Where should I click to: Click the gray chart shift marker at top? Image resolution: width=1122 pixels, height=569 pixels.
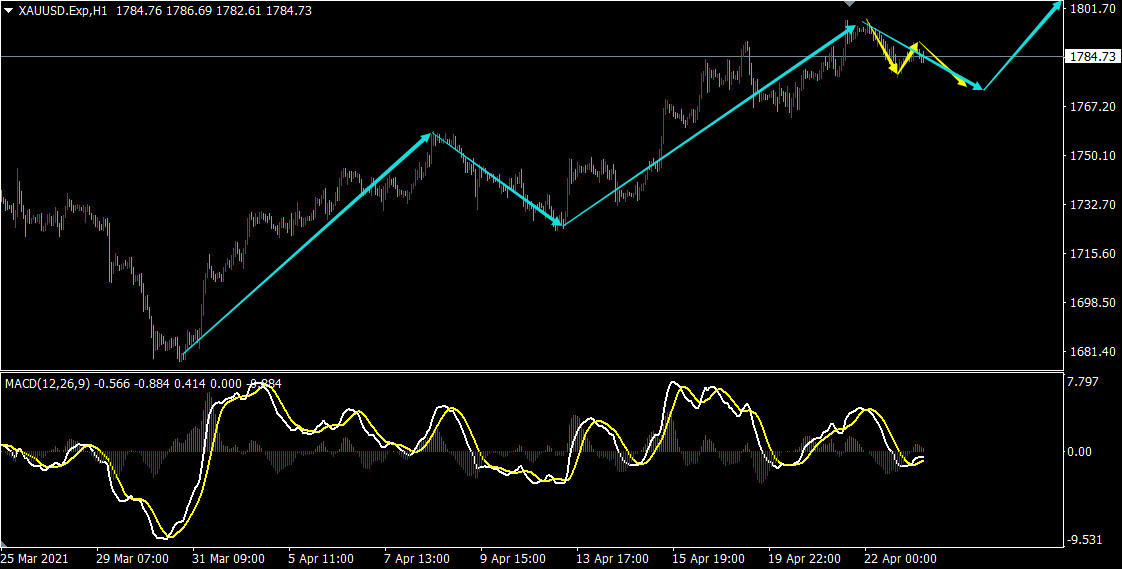pyautogui.click(x=850, y=5)
